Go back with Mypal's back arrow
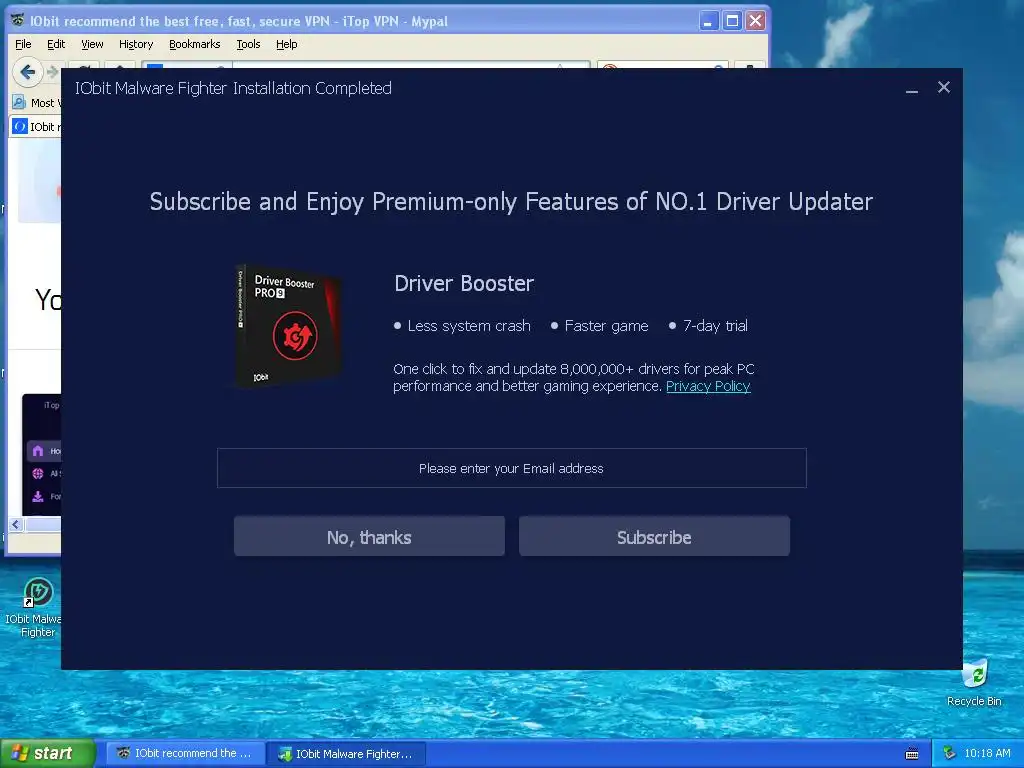This screenshot has height=768, width=1024. (27, 72)
